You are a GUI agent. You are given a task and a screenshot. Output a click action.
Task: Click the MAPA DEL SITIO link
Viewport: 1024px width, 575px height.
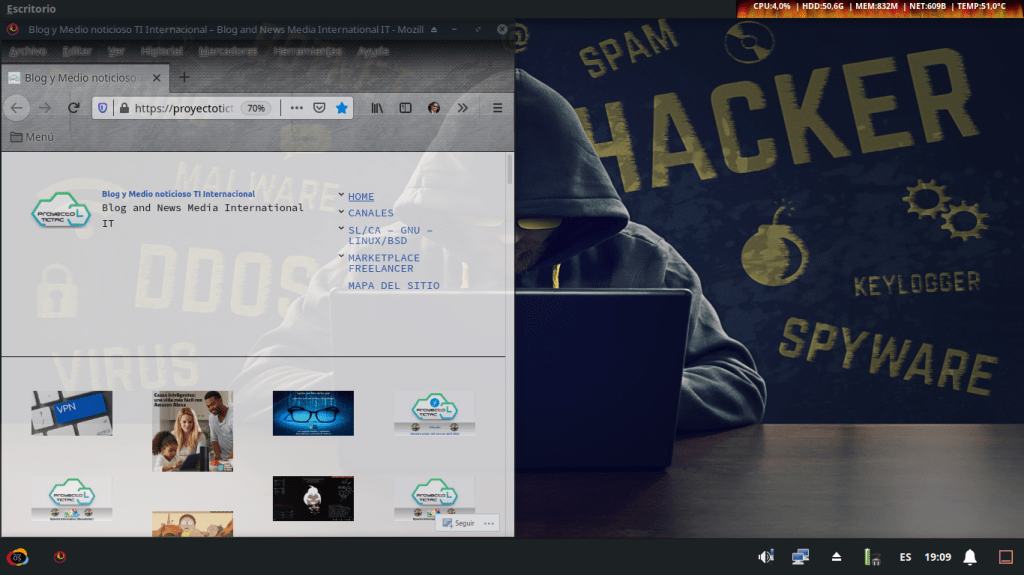[393, 285]
